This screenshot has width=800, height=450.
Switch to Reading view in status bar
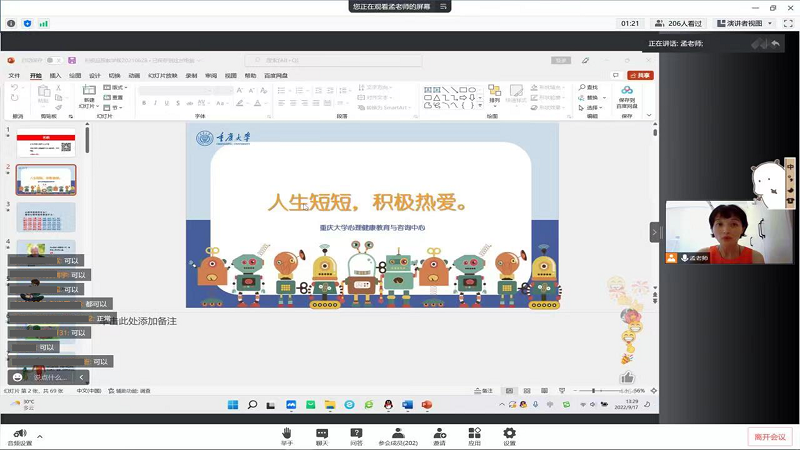544,391
